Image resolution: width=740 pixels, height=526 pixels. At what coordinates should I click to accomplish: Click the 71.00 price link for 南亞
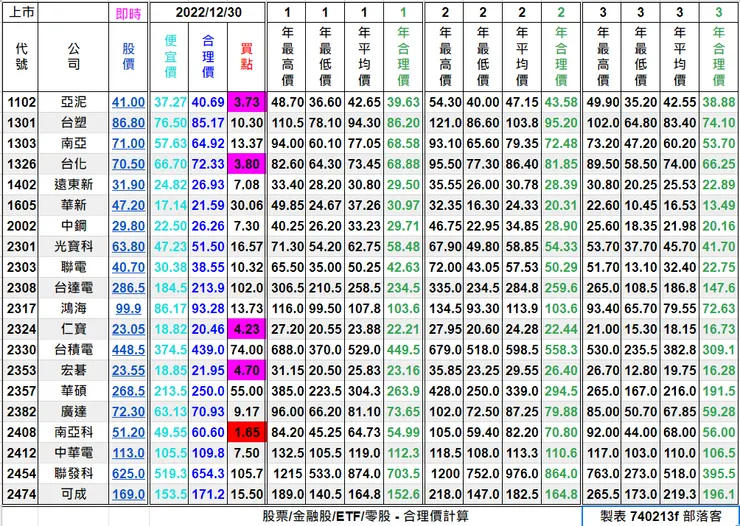(128, 143)
